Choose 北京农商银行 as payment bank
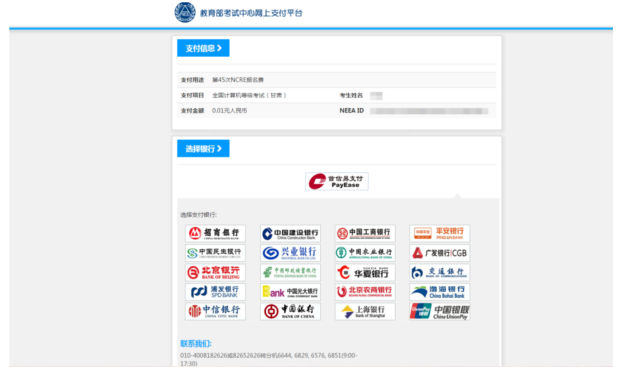 click(x=365, y=292)
